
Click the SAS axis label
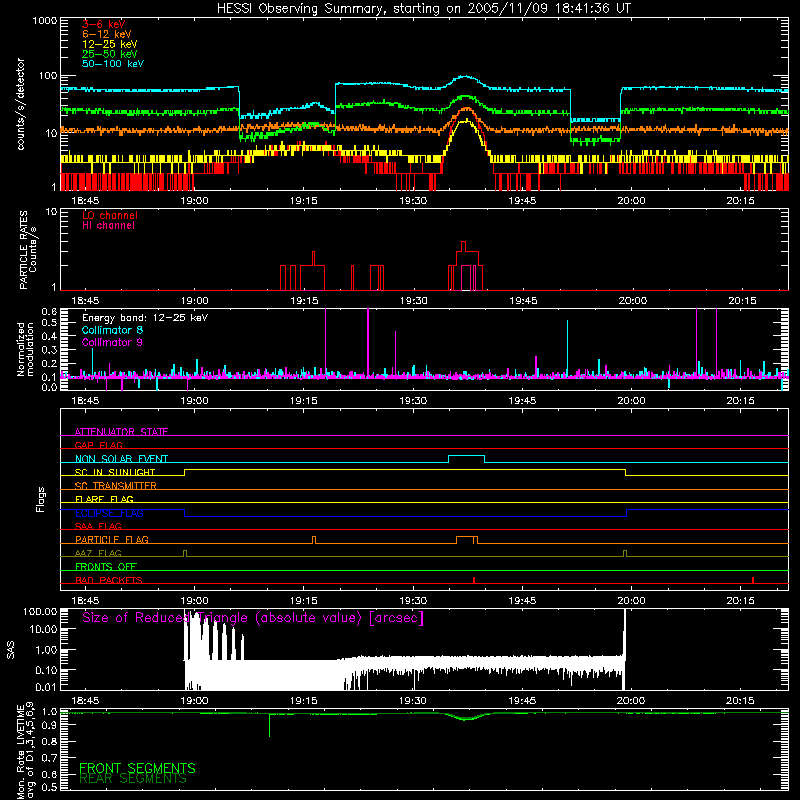pyautogui.click(x=10, y=650)
